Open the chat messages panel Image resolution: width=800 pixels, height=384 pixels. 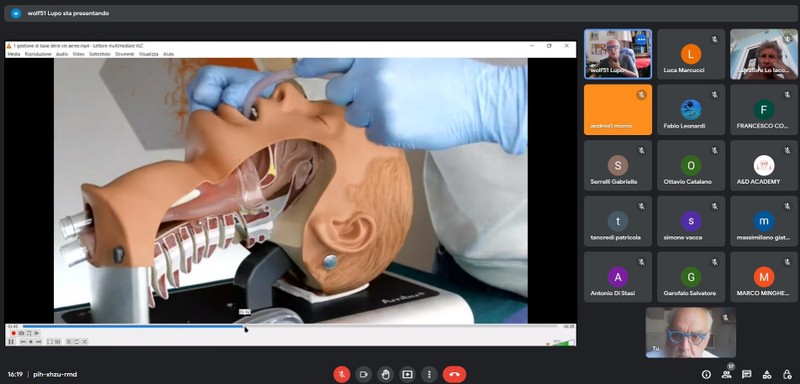tap(746, 374)
